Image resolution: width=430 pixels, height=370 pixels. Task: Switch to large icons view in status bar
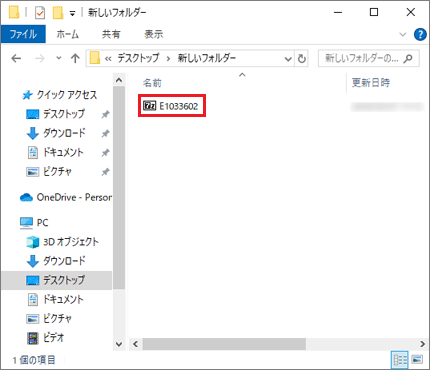[x=417, y=360]
